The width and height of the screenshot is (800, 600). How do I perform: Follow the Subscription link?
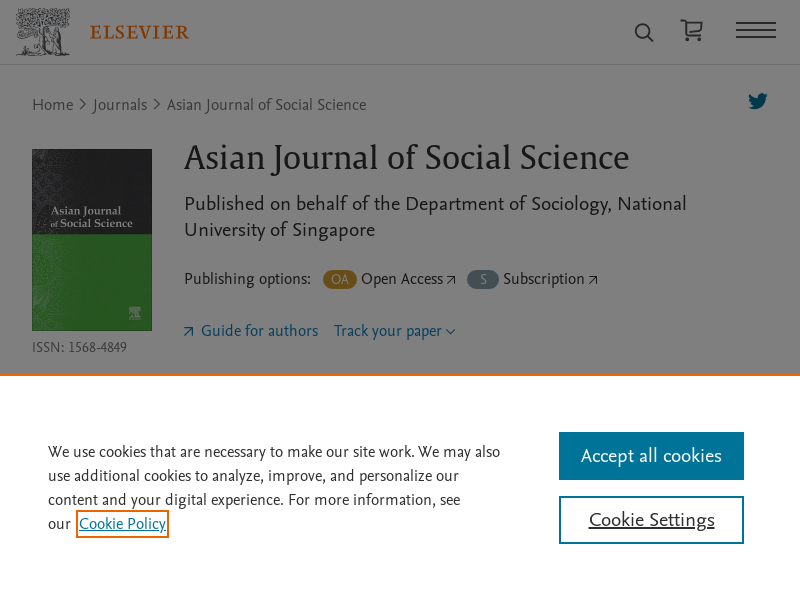[x=550, y=279]
